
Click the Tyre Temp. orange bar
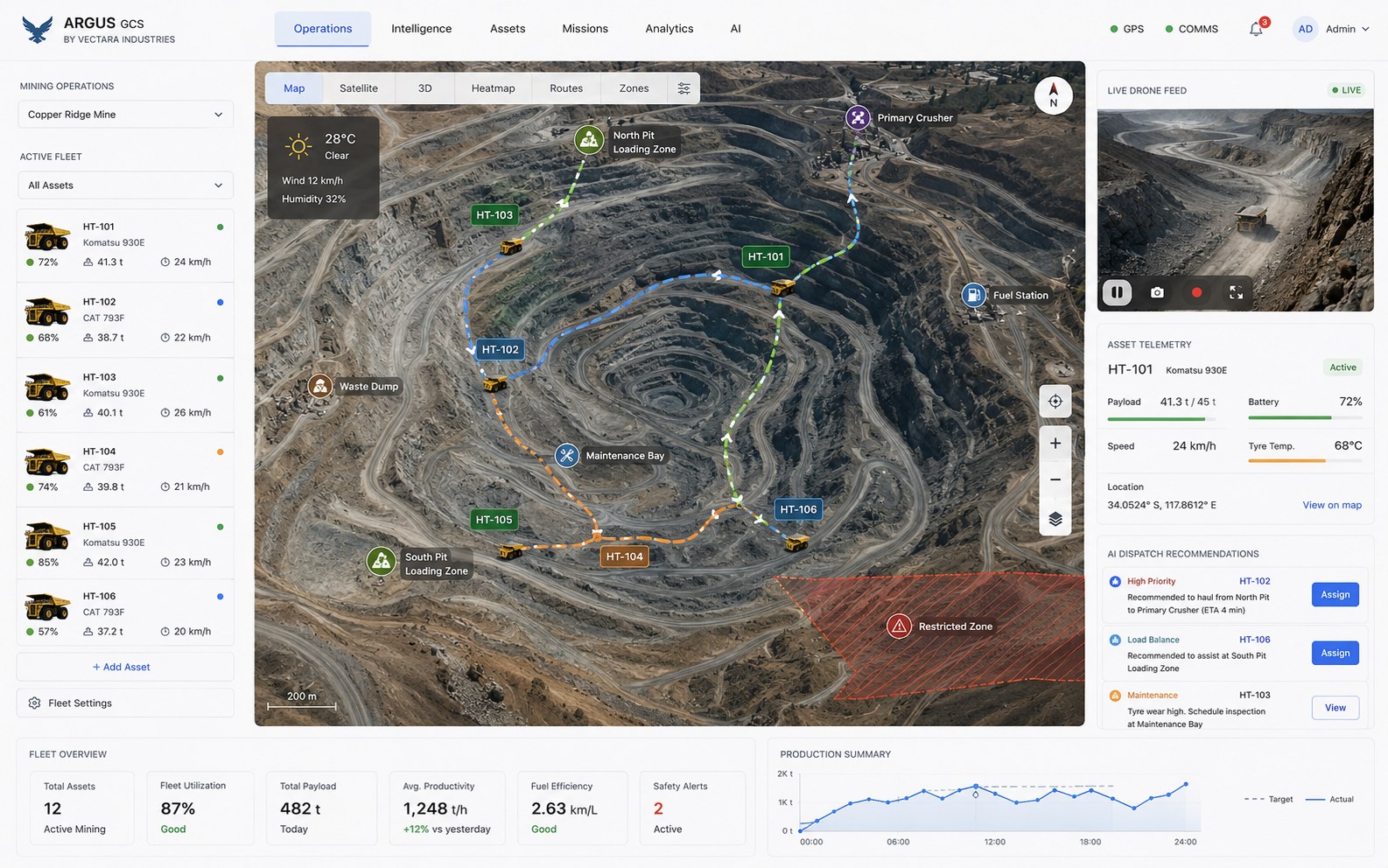tap(1305, 460)
